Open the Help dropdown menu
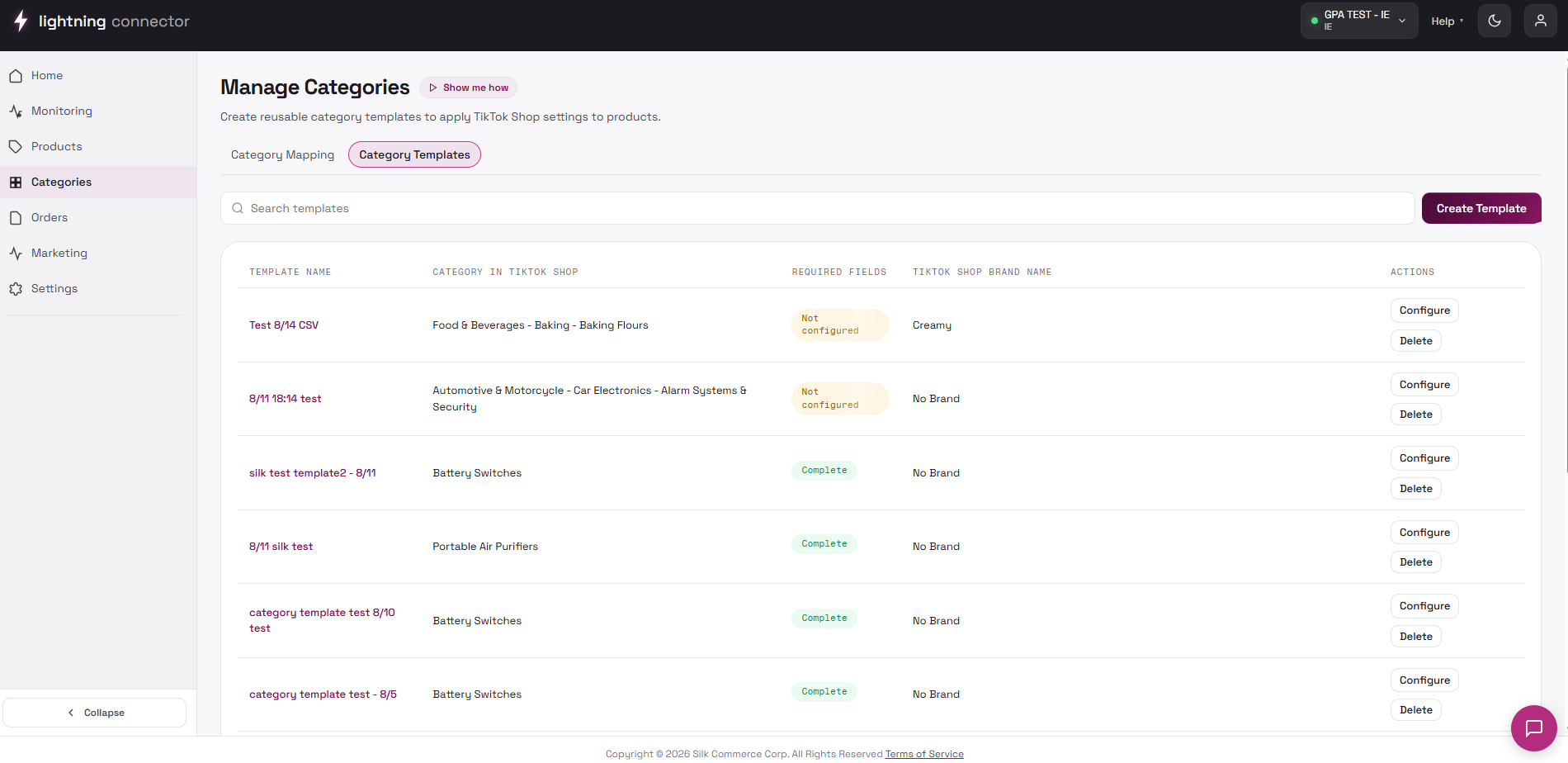Screen dimensions: 1568x763 tap(1448, 21)
